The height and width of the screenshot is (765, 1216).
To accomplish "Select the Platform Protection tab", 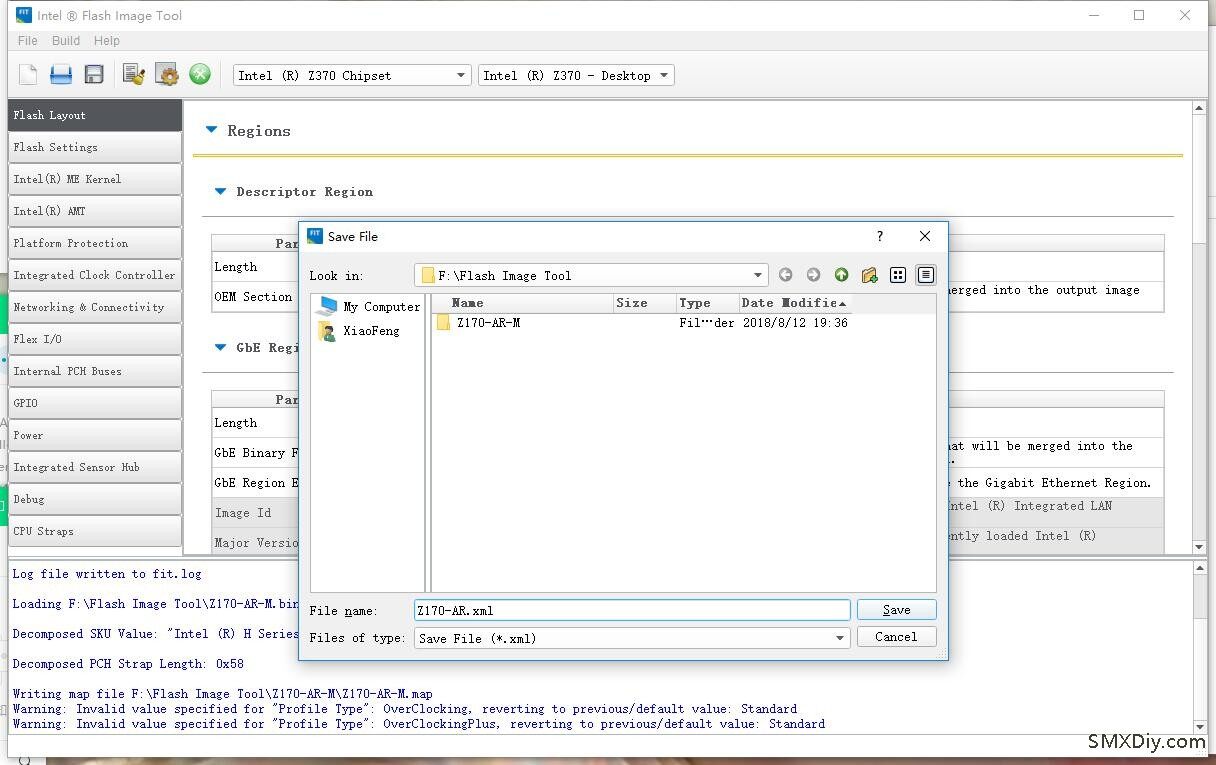I will [95, 243].
